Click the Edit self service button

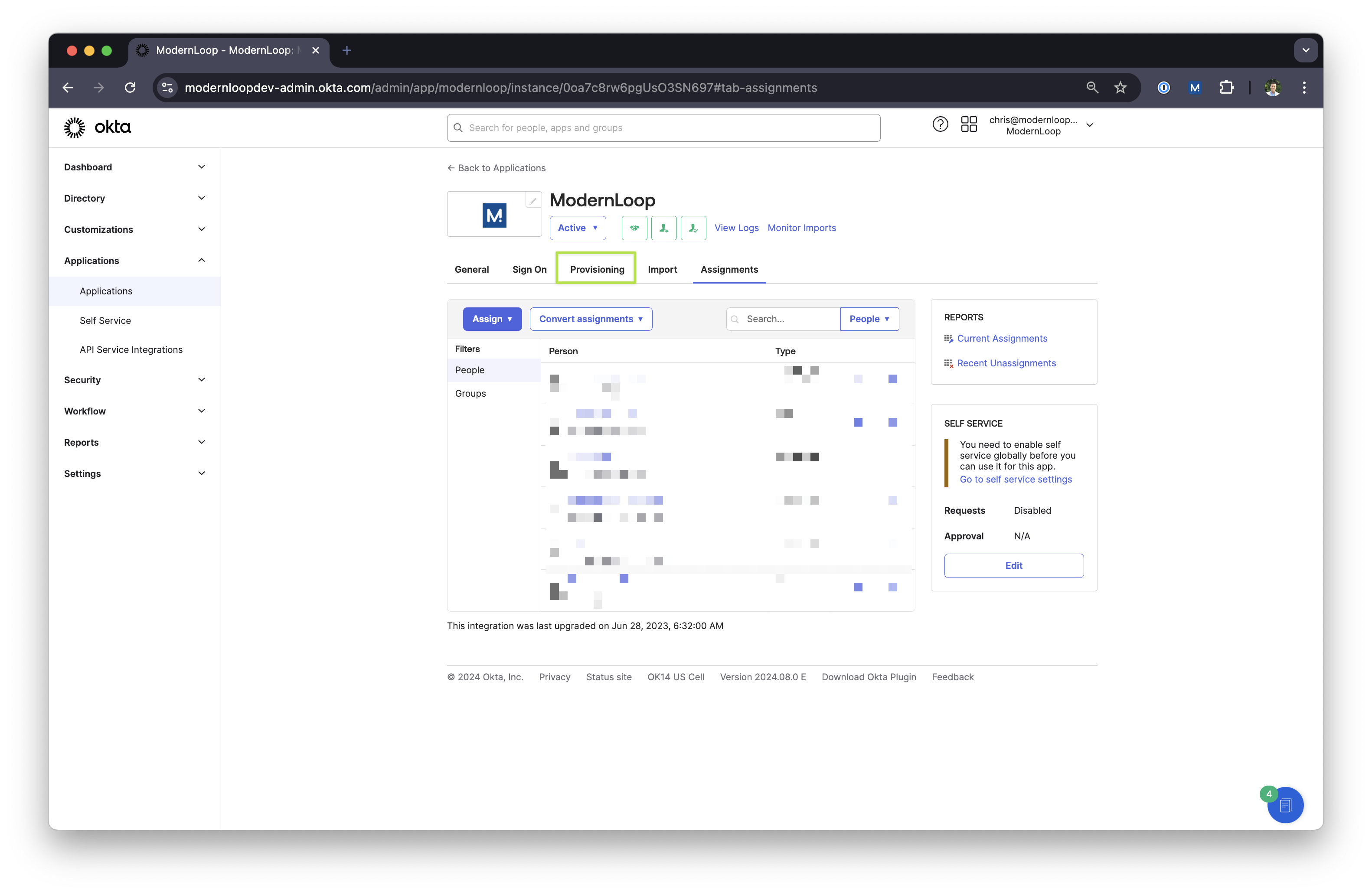click(1013, 565)
